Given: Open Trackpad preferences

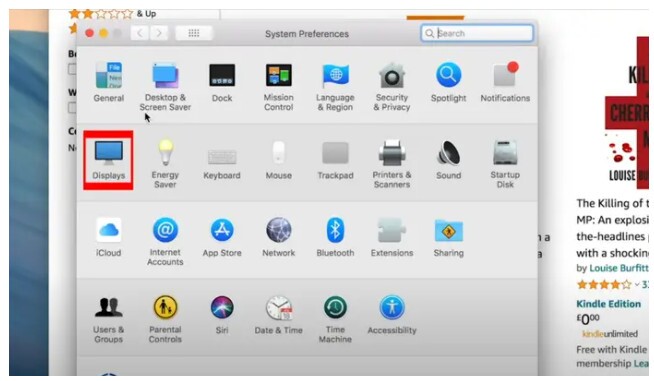Looking at the screenshot, I should tap(335, 160).
